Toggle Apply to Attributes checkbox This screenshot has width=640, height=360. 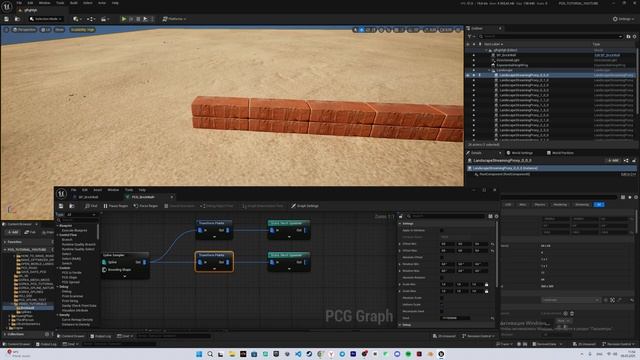442,231
